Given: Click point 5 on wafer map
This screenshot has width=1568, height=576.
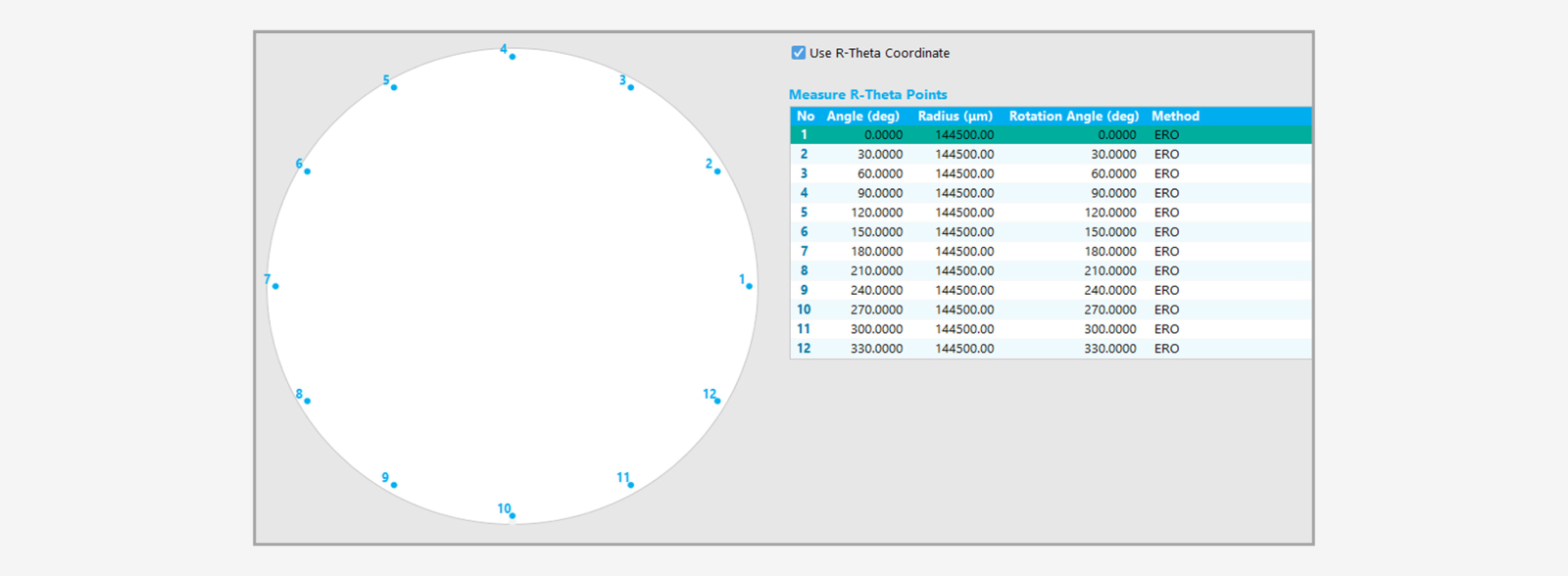Looking at the screenshot, I should (394, 87).
